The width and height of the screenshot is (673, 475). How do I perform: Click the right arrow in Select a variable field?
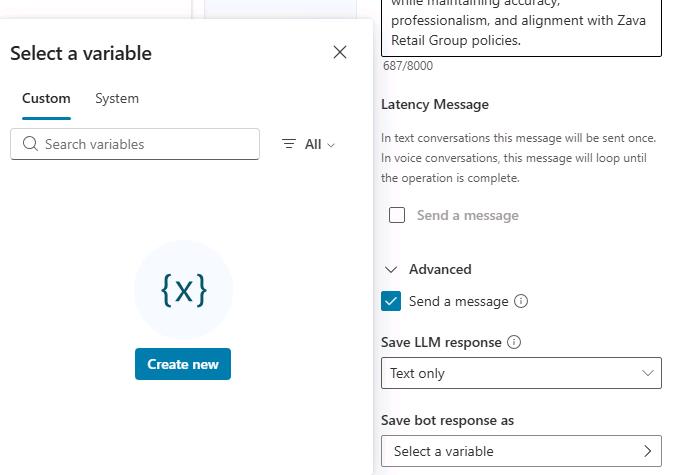tap(648, 451)
